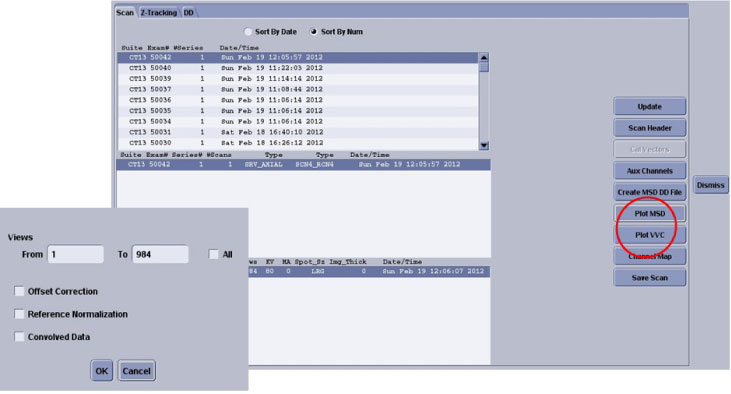Click the Save Scan button
This screenshot has width=731, height=394.
click(649, 278)
